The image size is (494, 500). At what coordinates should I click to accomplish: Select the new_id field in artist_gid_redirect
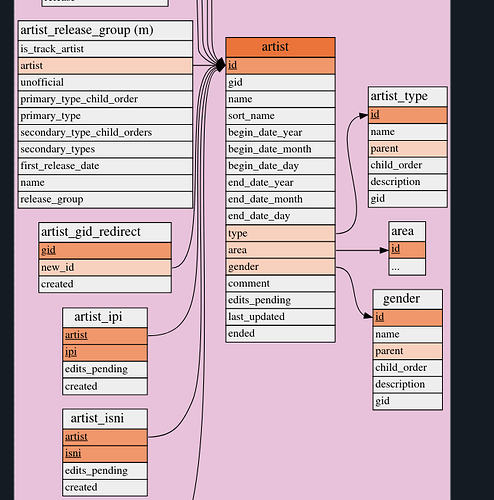click(105, 267)
